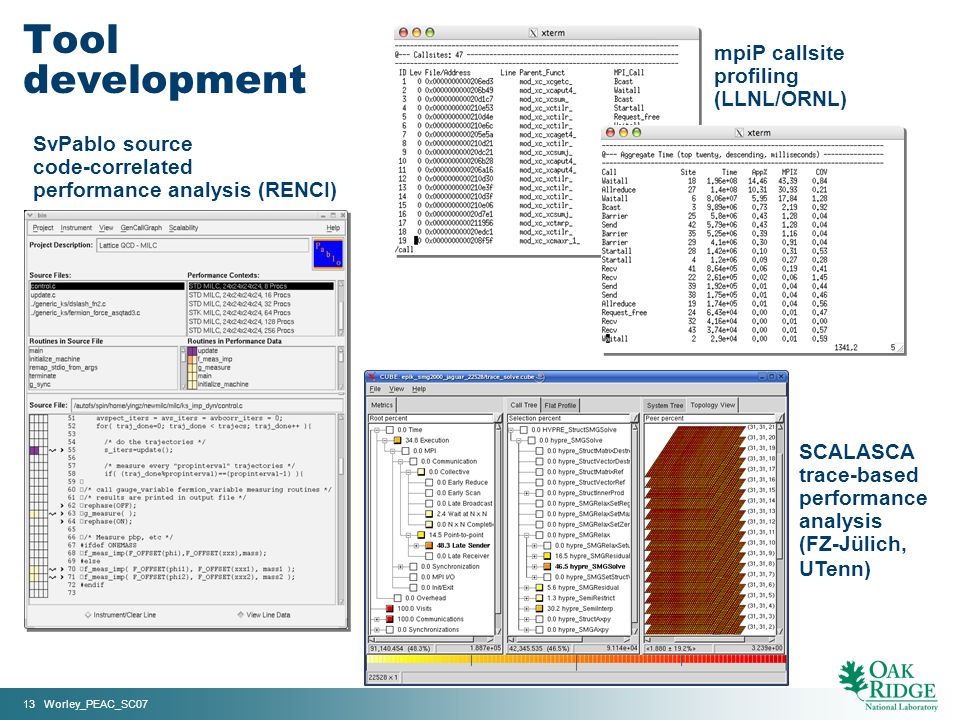Click the yellow box beside 5.6 hypre_SMGResidual
960x720 pixels.
[x=539, y=587]
